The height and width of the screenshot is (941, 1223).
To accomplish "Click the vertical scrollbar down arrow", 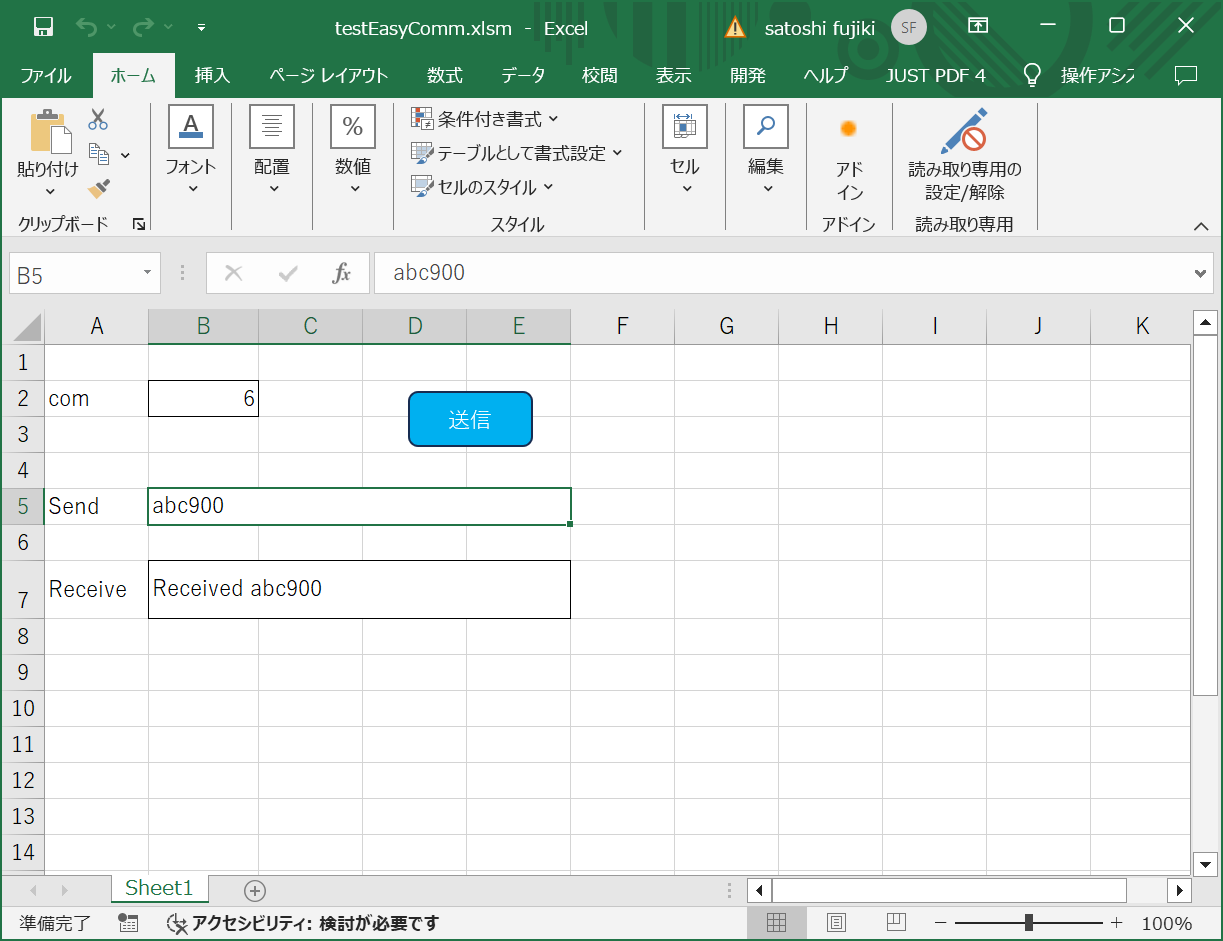I will click(1205, 864).
